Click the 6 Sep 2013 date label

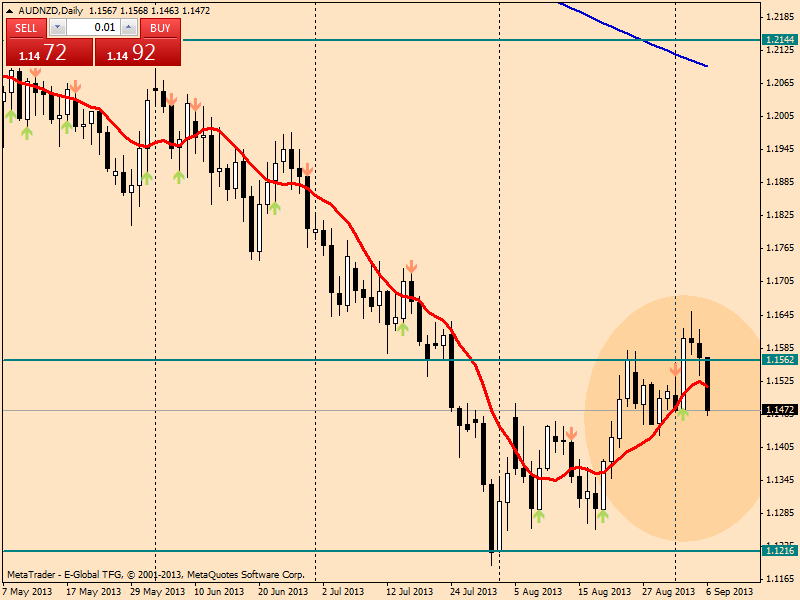click(730, 592)
